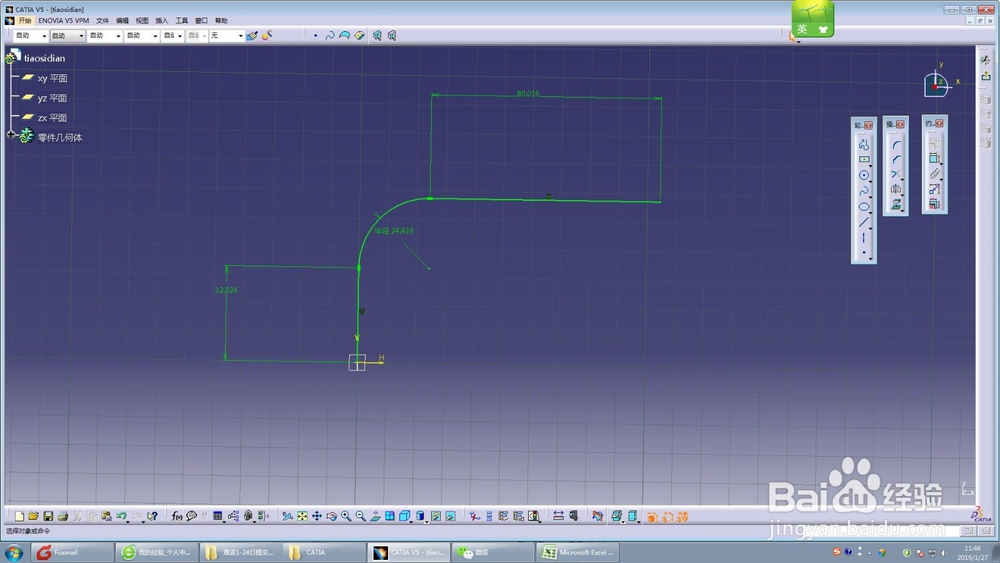The width and height of the screenshot is (1000, 563).
Task: Expand the Circle tool flyout arrow
Action: [871, 181]
